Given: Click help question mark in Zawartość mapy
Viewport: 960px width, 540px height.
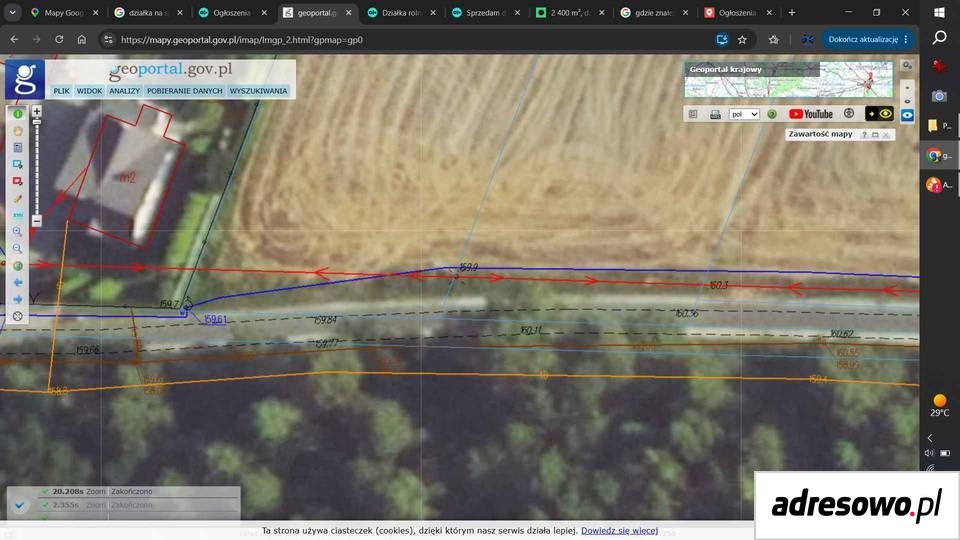Looking at the screenshot, I should coord(864,135).
